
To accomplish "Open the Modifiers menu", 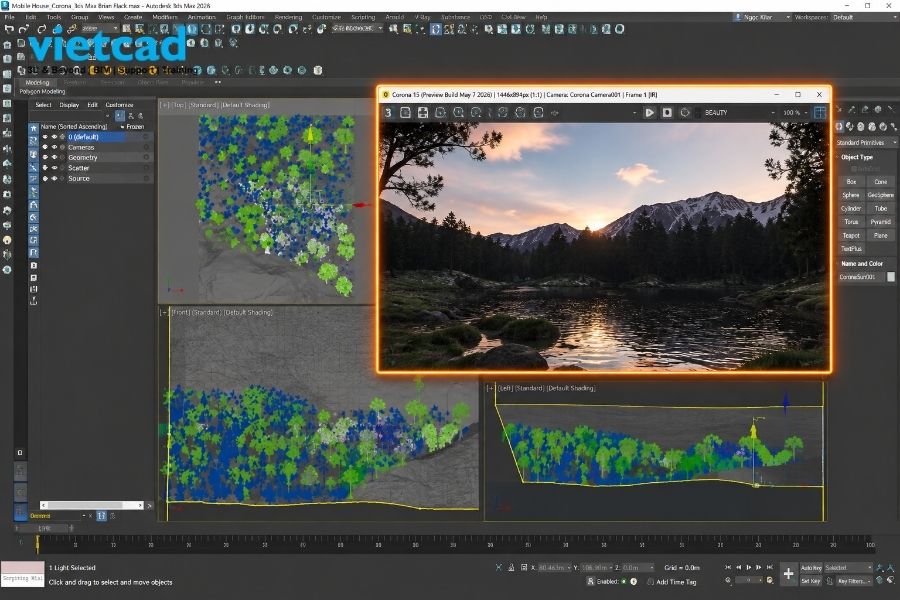I will [165, 17].
